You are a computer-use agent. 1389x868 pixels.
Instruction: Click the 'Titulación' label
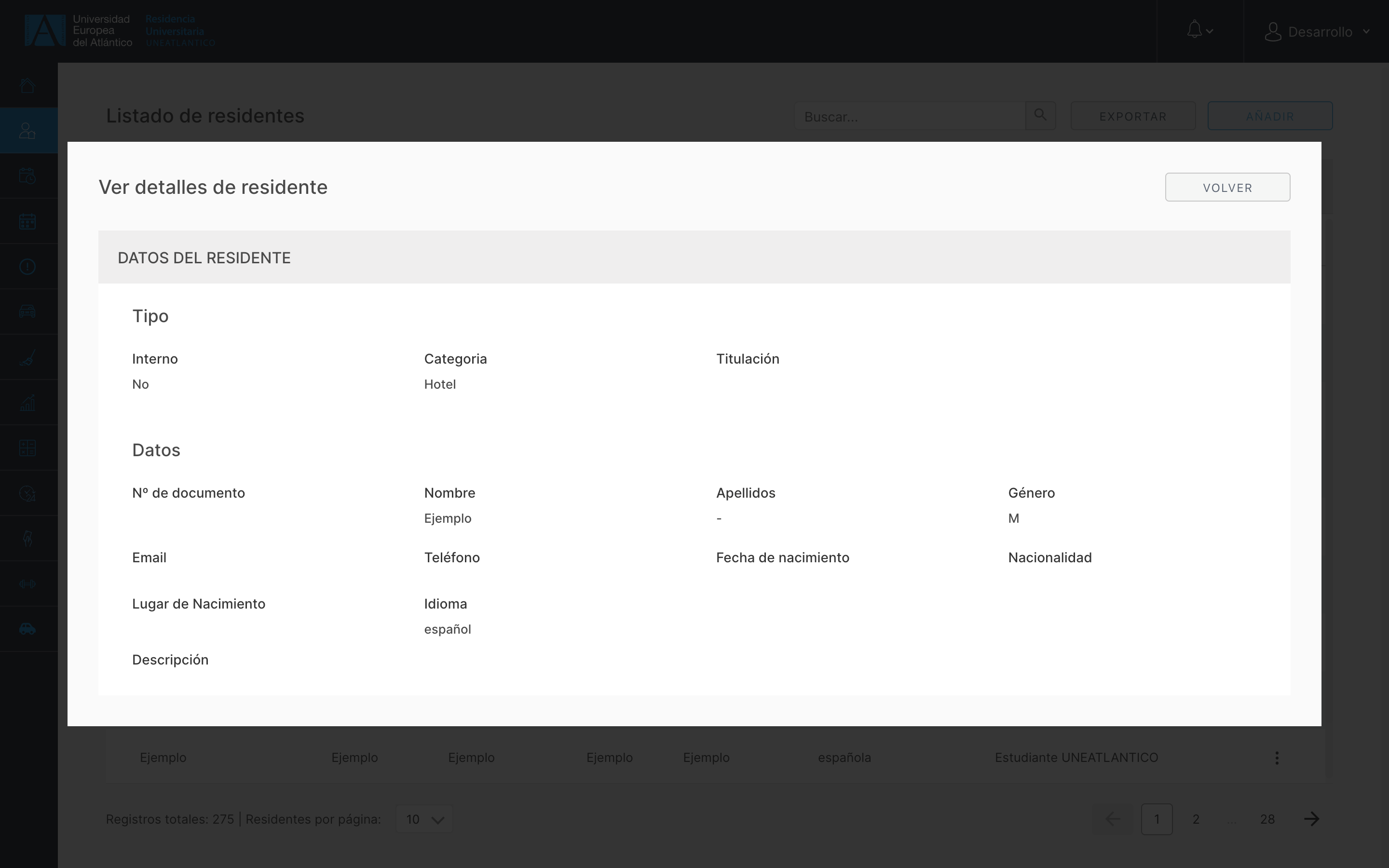click(747, 359)
